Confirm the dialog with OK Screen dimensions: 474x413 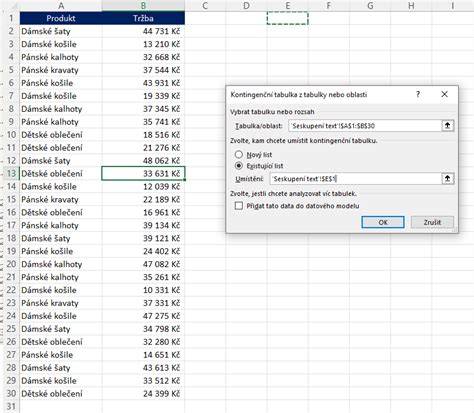[383, 222]
